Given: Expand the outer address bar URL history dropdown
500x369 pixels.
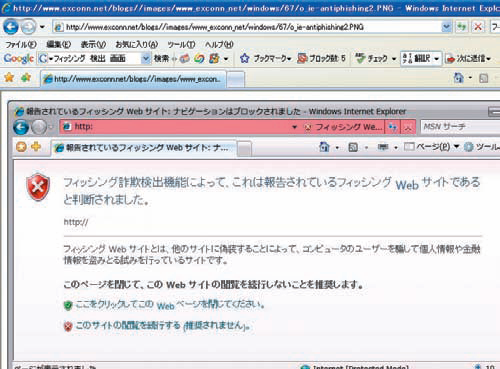Looking at the screenshot, I should coord(446,27).
